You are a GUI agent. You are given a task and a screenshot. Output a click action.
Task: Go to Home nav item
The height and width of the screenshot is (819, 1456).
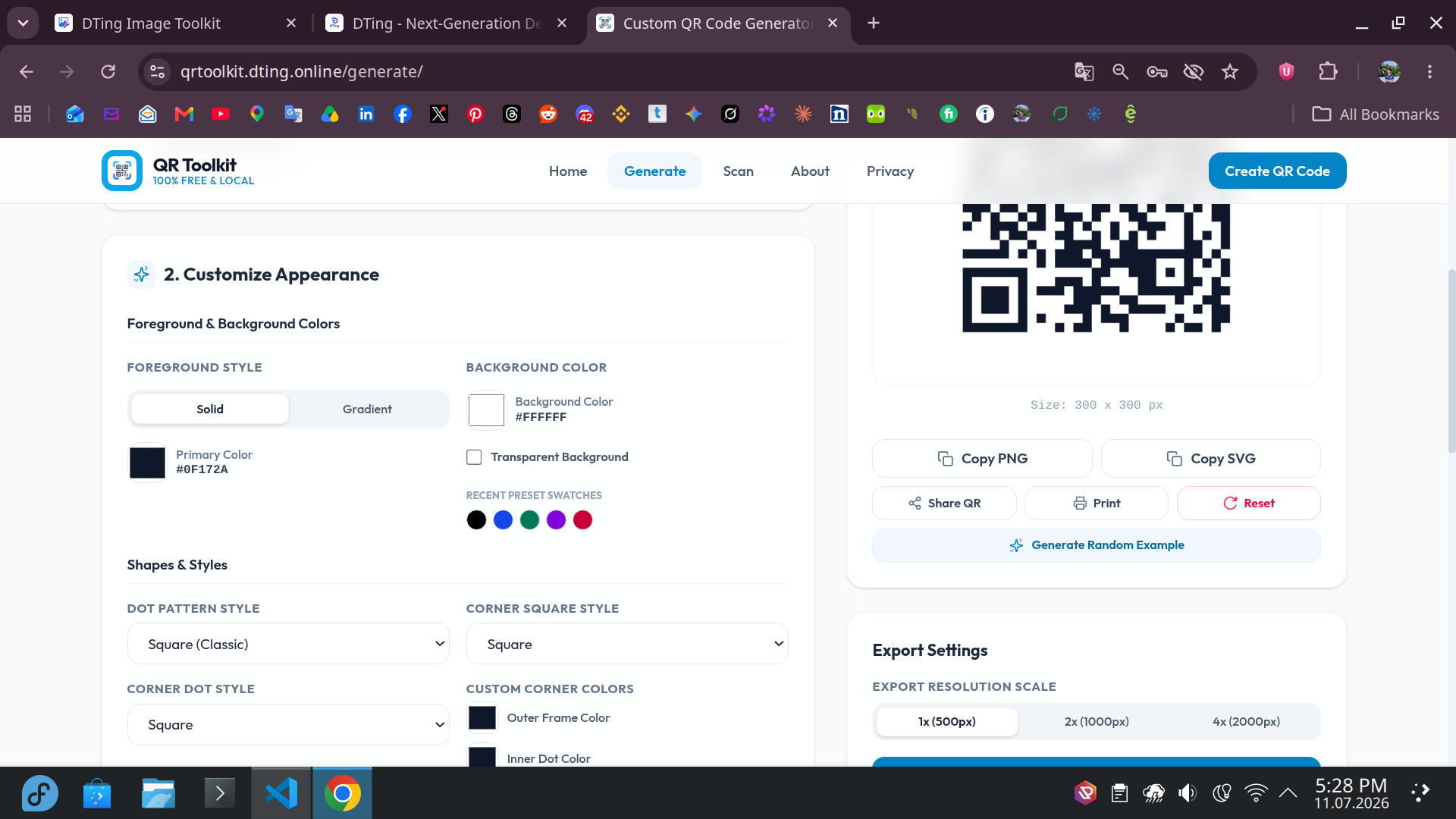(x=568, y=171)
